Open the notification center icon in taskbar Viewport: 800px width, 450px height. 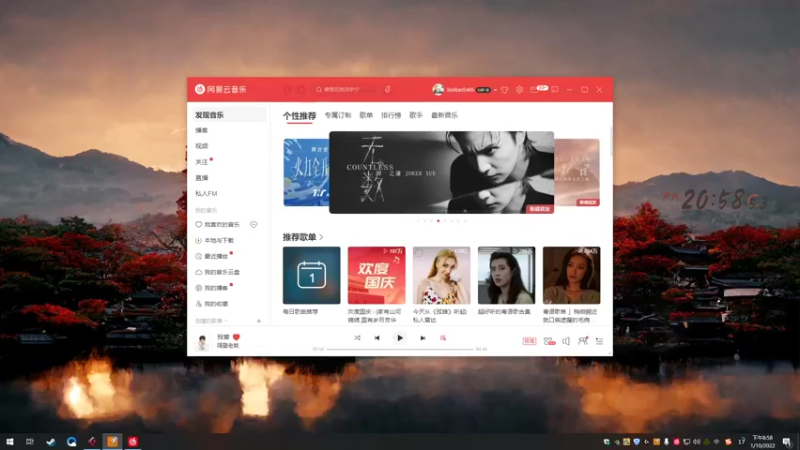click(787, 442)
